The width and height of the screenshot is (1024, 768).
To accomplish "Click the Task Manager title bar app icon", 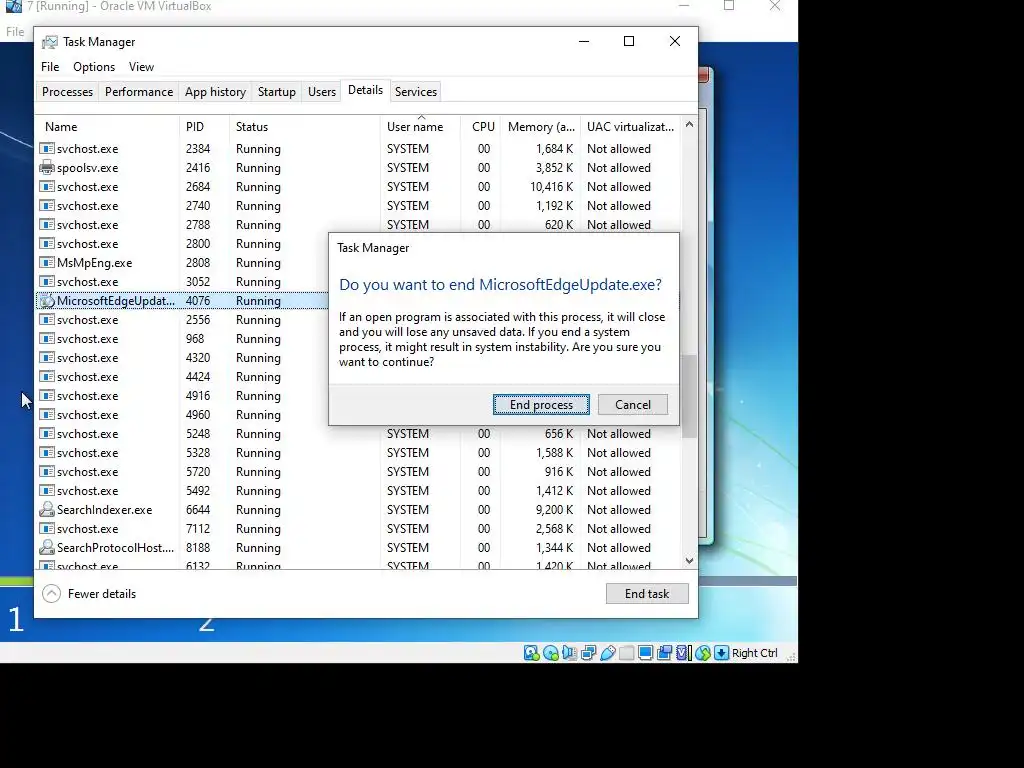I will click(50, 42).
